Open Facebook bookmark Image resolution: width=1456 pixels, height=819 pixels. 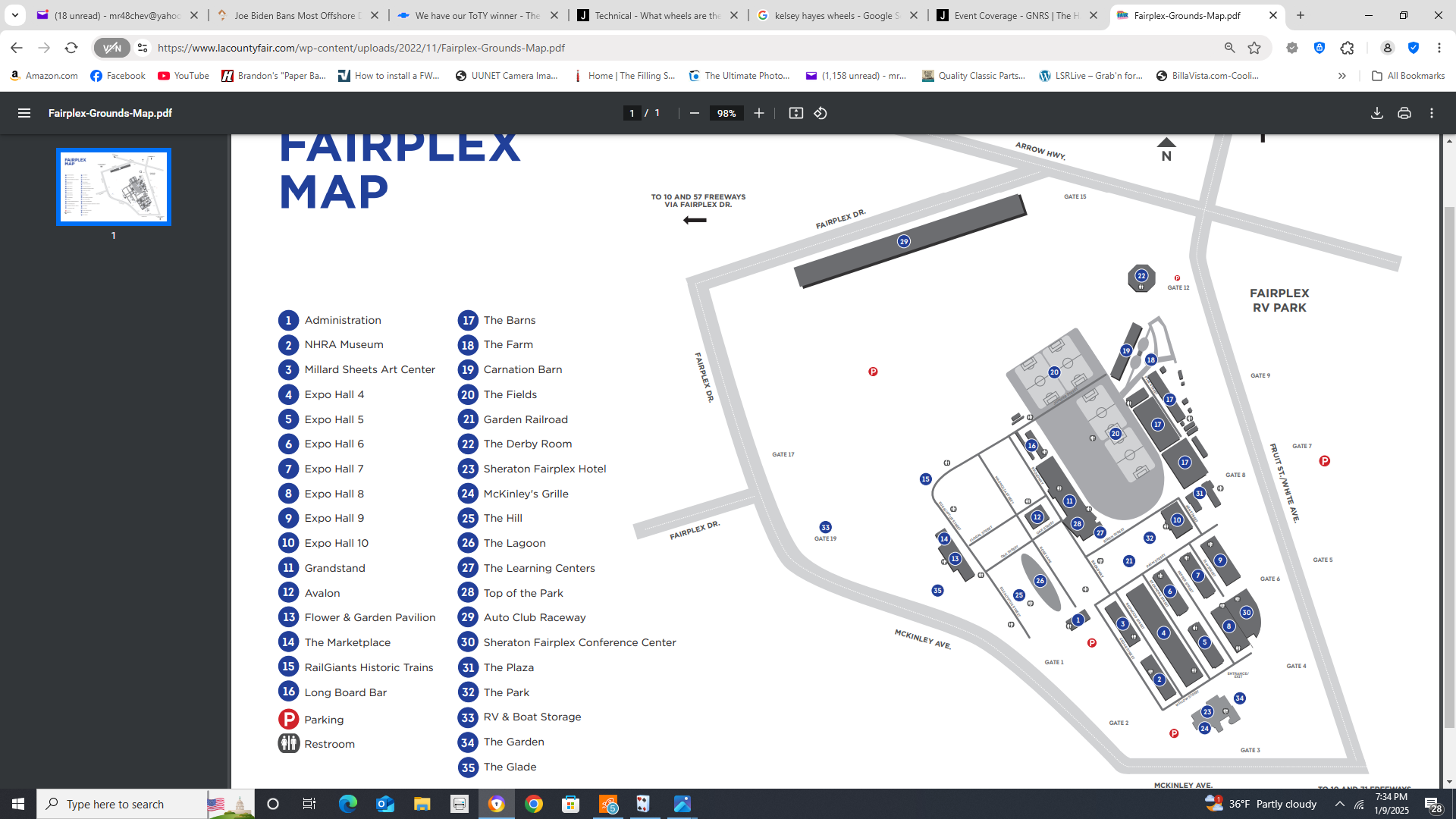point(118,76)
